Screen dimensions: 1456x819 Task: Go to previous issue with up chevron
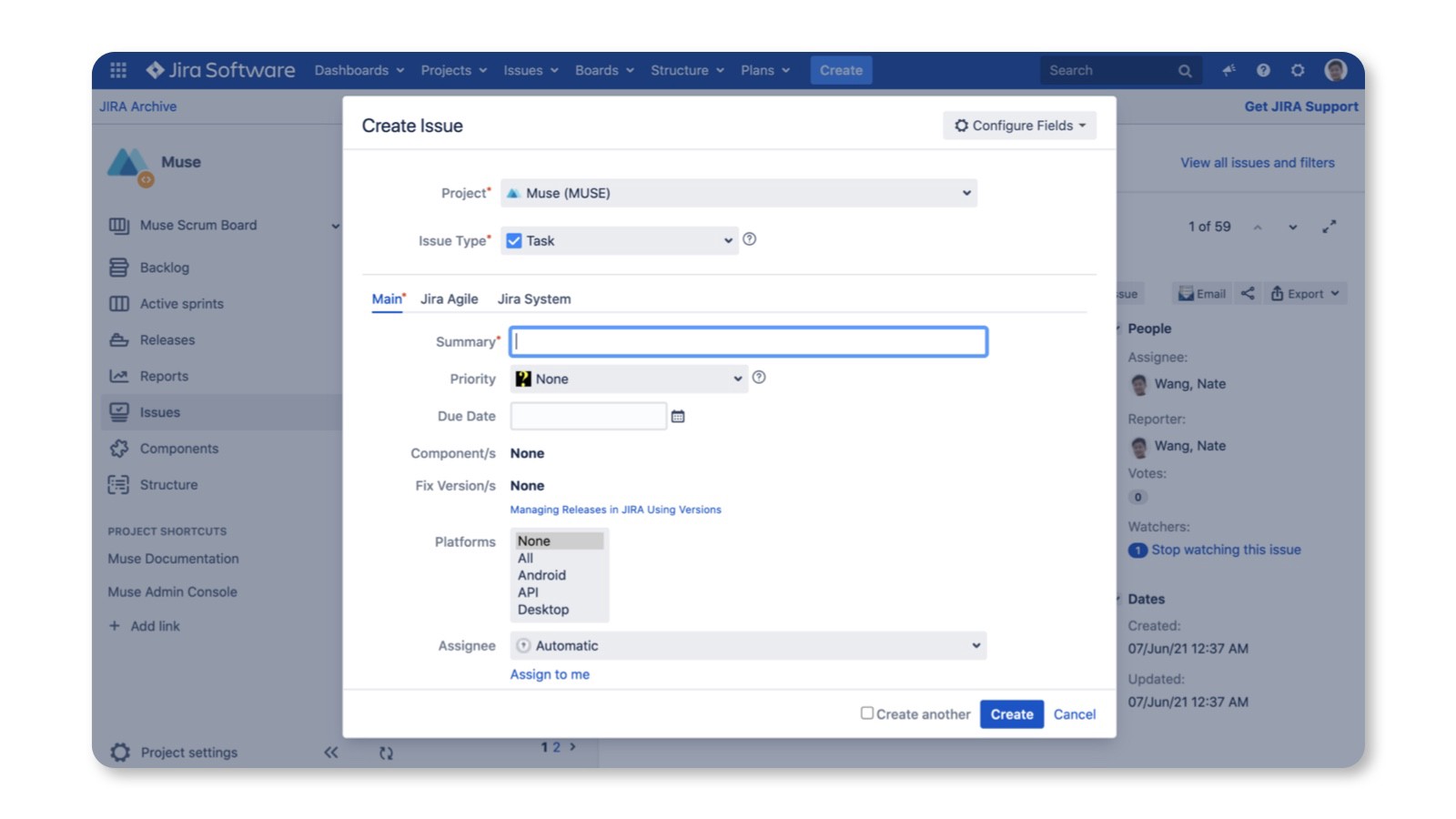point(1258,227)
